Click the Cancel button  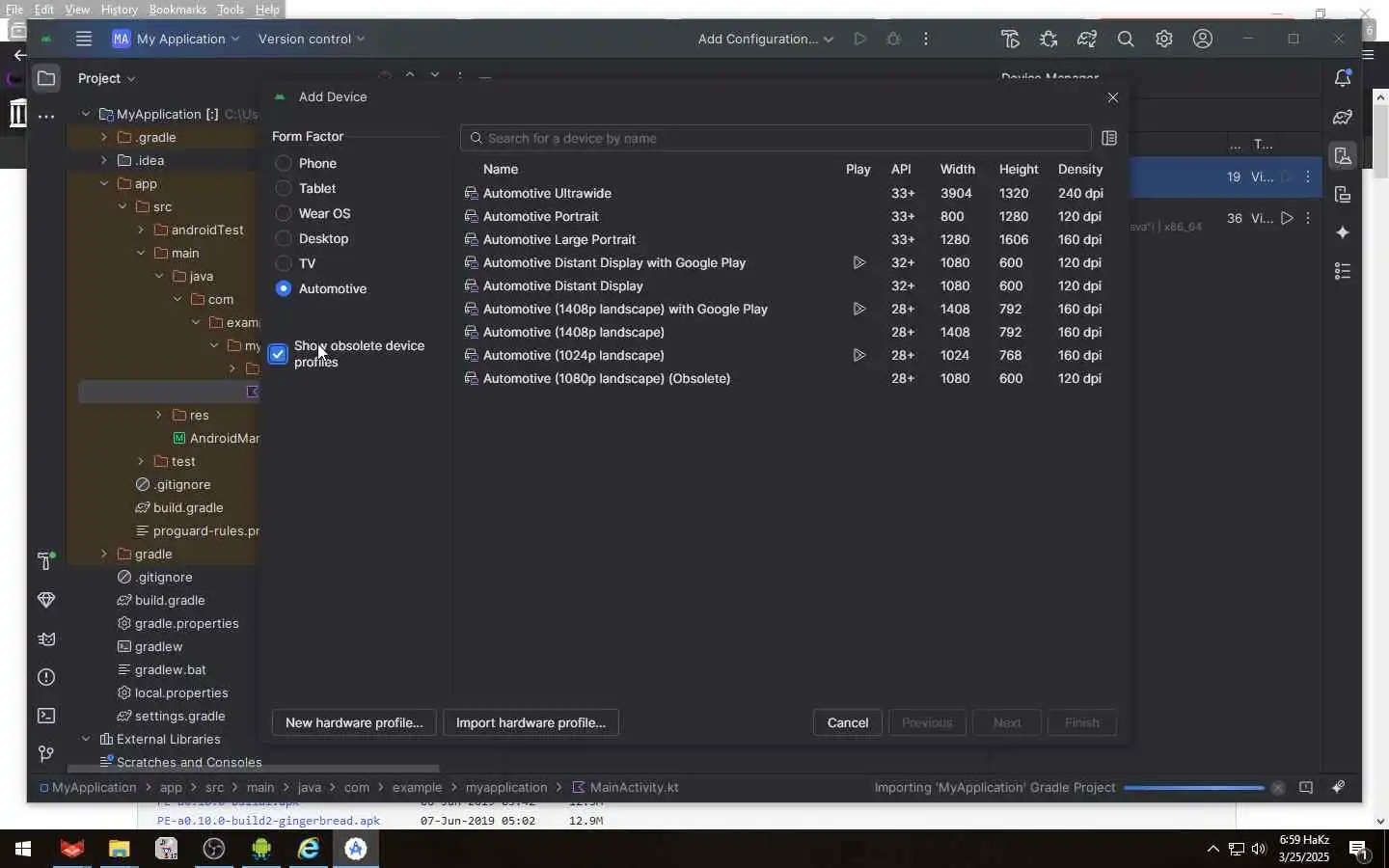[848, 723]
